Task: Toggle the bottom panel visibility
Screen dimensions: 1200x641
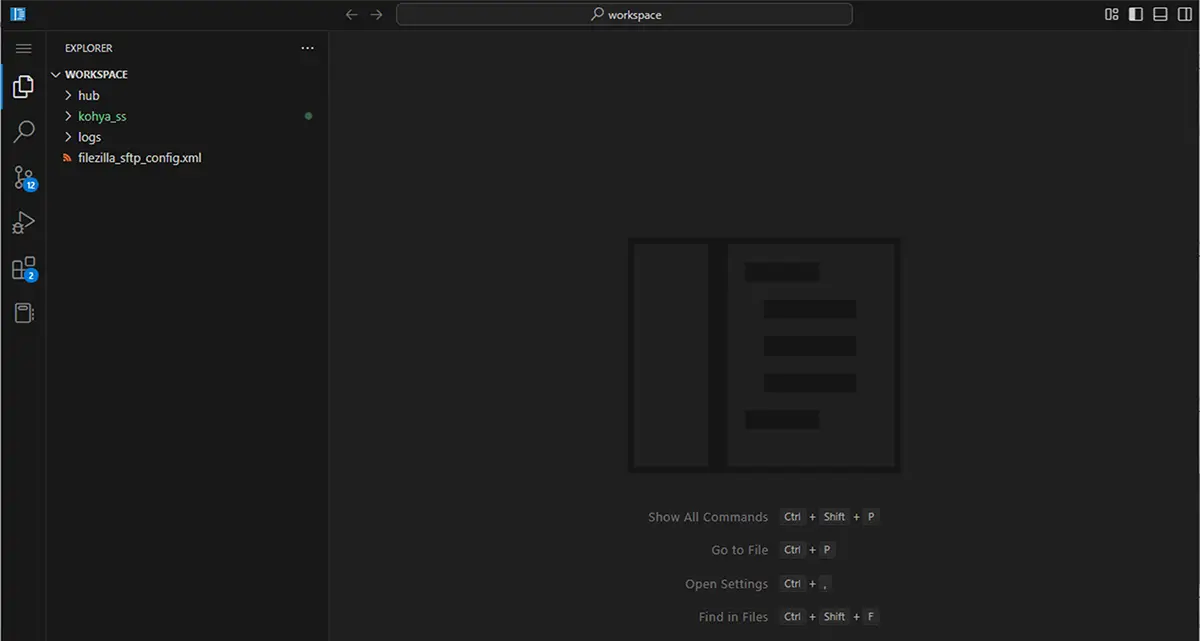Action: pyautogui.click(x=1160, y=14)
